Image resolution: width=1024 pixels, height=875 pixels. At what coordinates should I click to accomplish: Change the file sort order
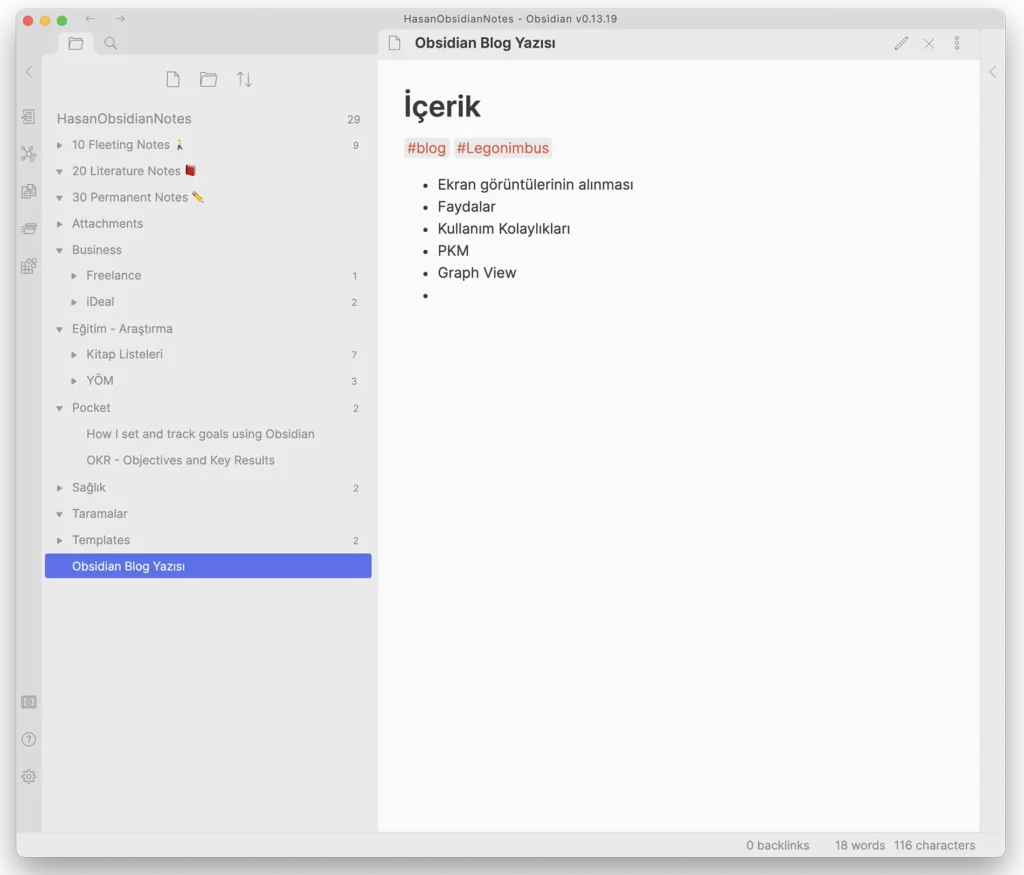point(244,80)
